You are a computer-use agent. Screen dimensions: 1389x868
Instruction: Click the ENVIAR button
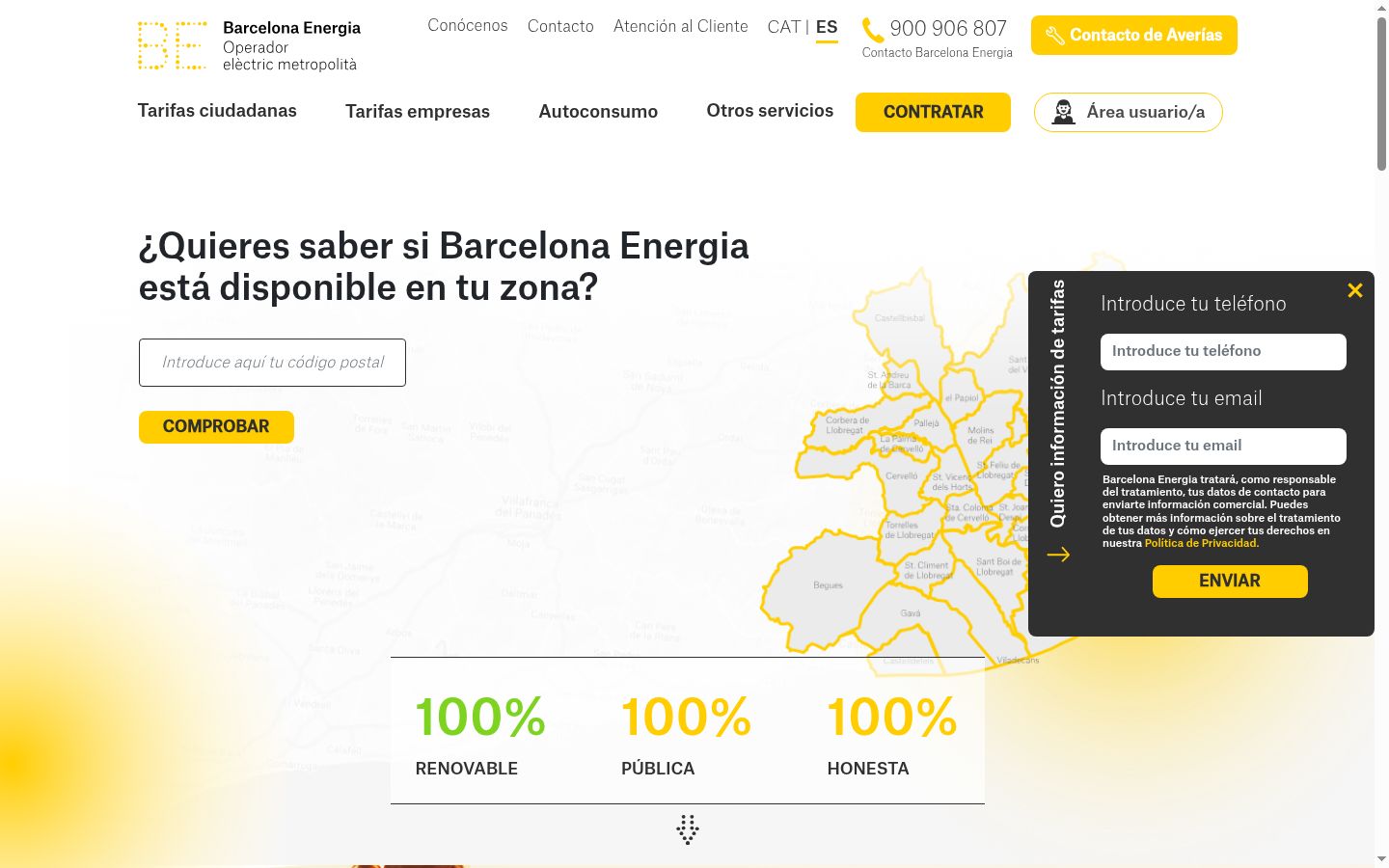1230,582
